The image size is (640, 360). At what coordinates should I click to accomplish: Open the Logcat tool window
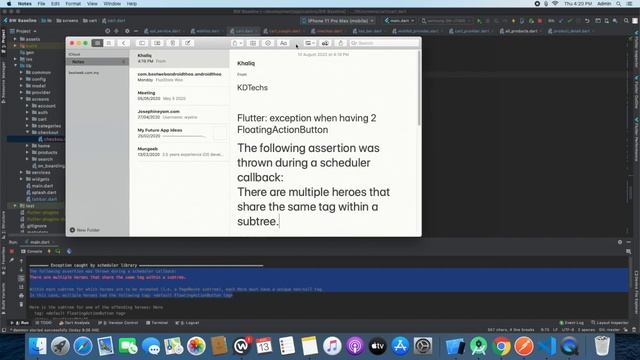[x=187, y=323]
